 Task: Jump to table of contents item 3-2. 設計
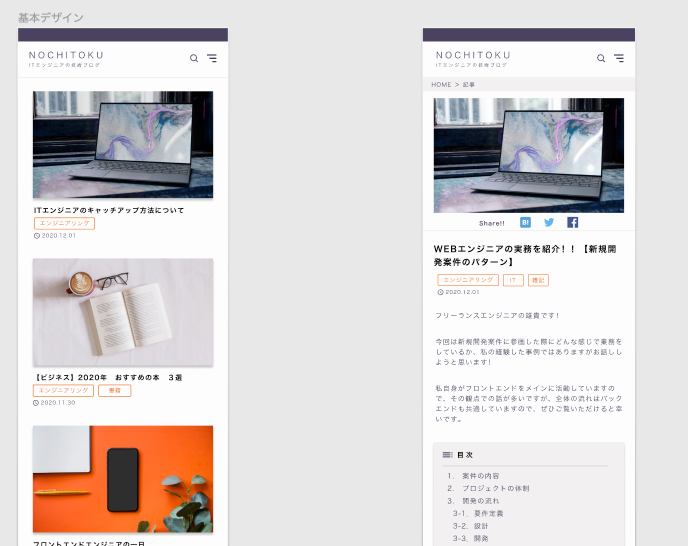tap(470, 526)
